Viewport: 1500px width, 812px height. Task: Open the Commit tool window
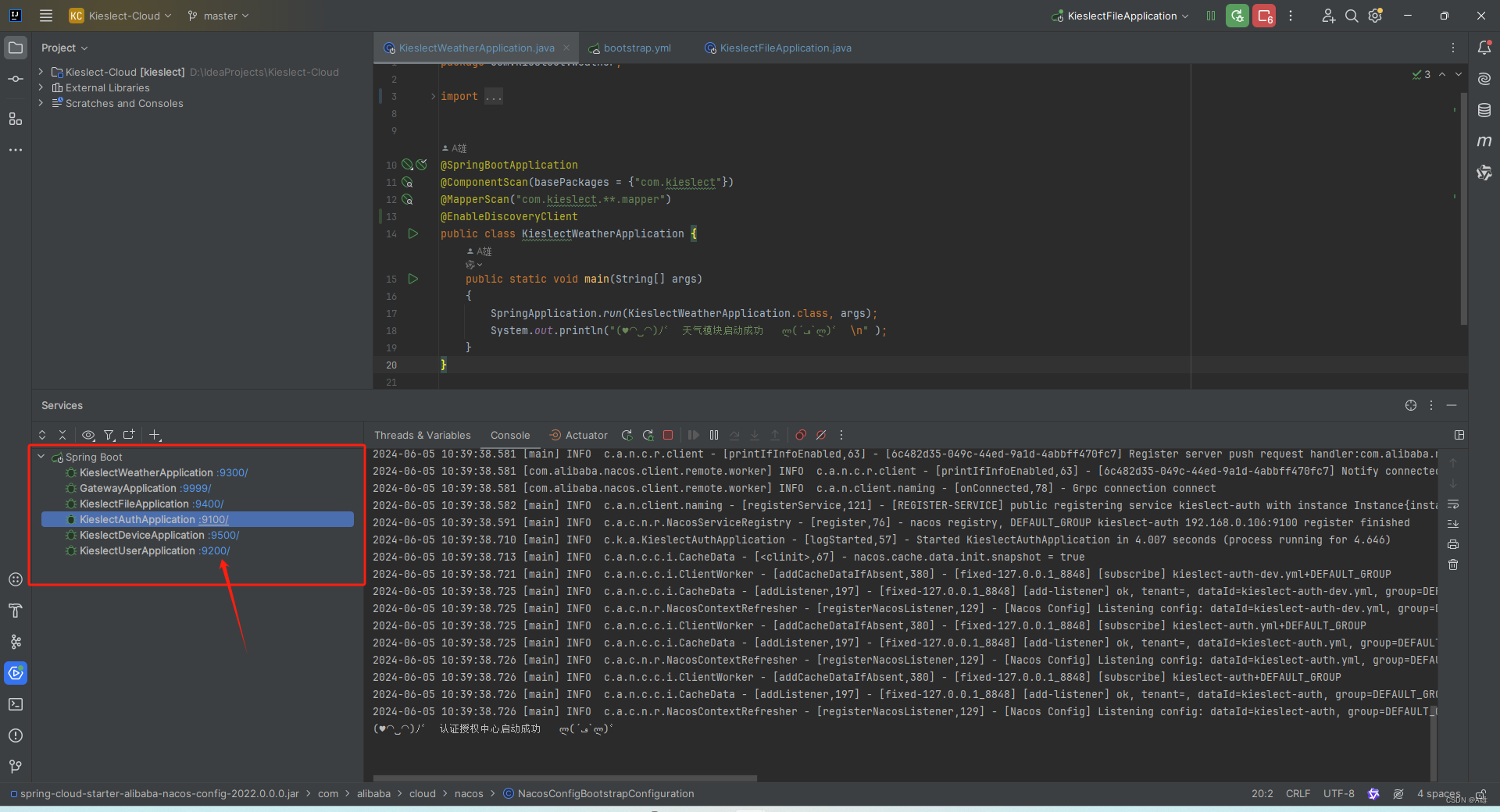coord(16,79)
